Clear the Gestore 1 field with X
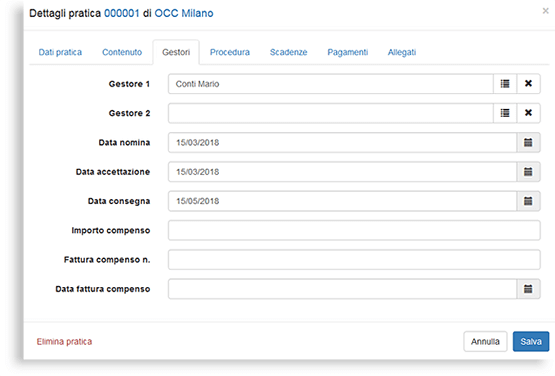Viewport: 555px width, 376px height. coord(528,84)
